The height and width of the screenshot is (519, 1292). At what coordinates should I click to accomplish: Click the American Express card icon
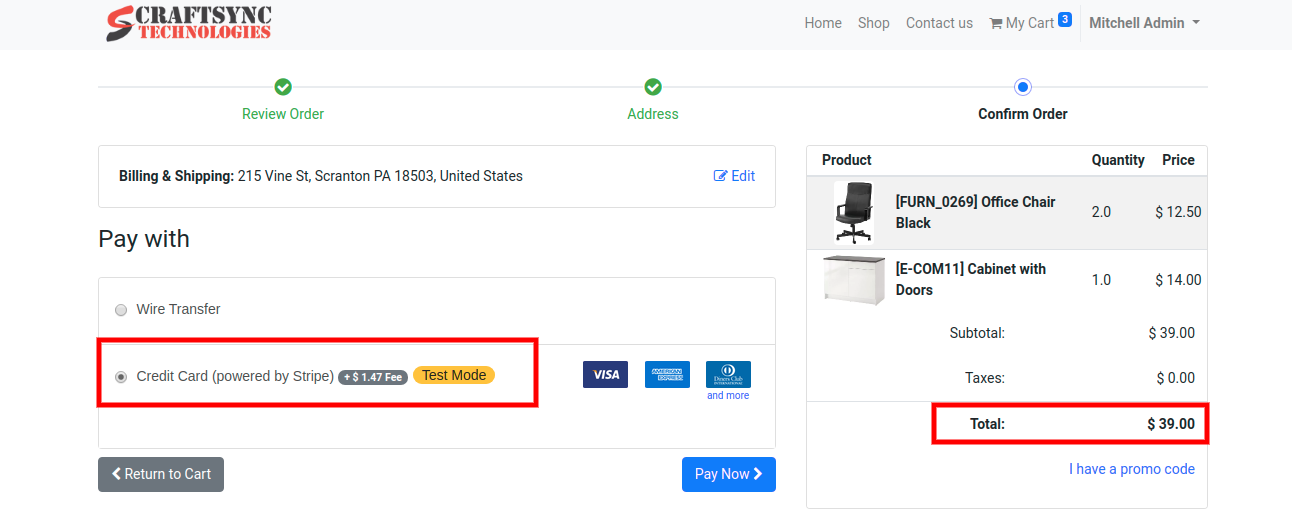(667, 375)
